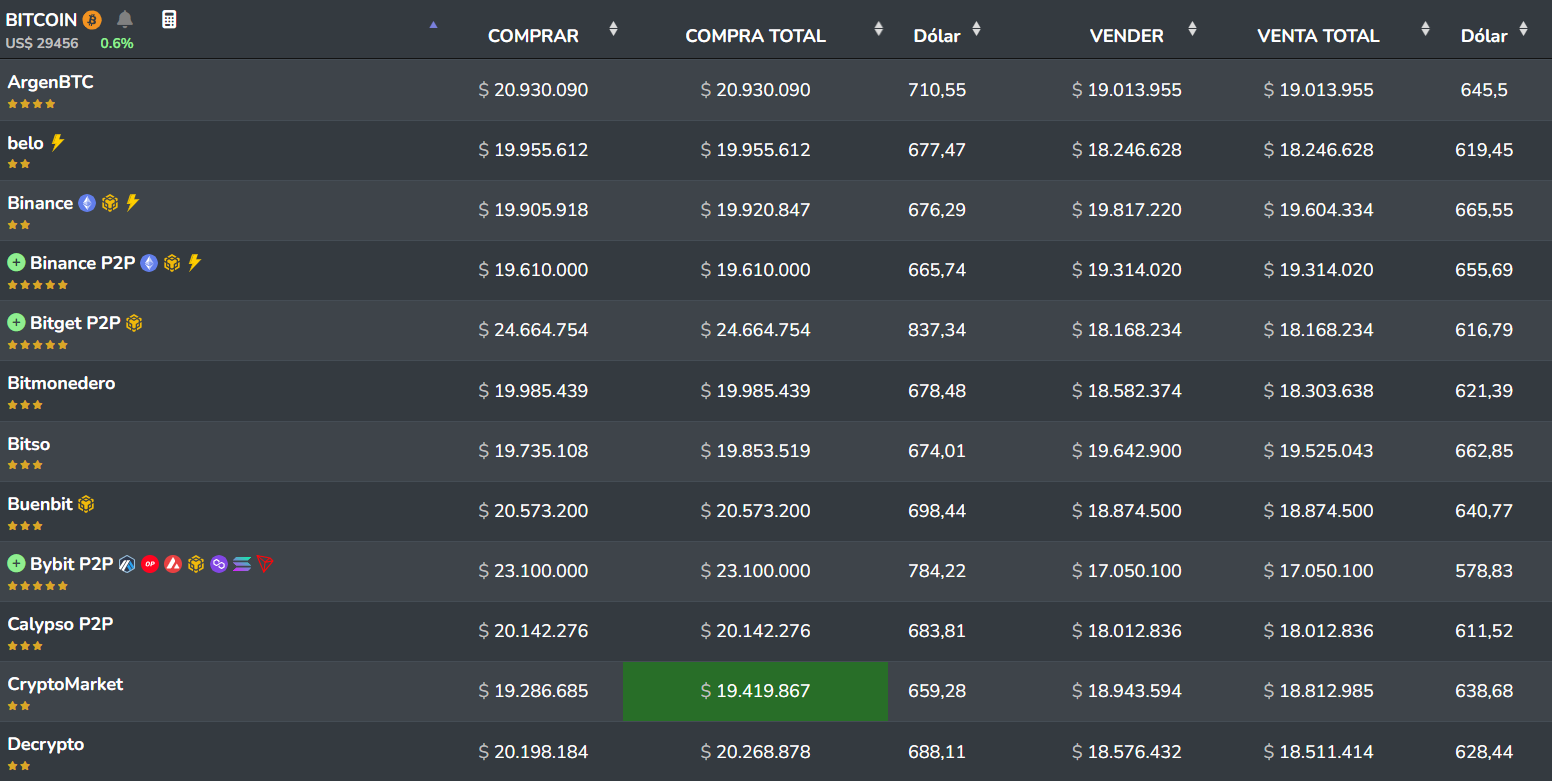This screenshot has height=781, width=1552.
Task: Select the Bitso exchange name
Action: click(x=29, y=444)
